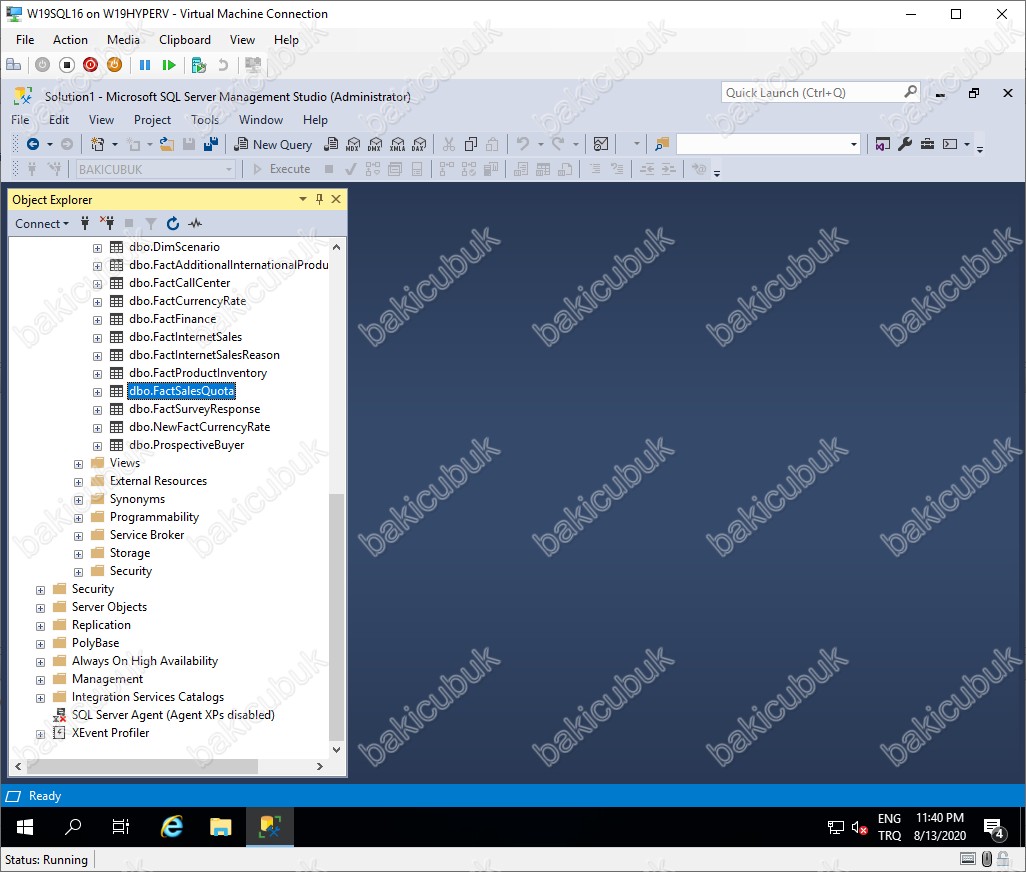
Task: Open File Explorer from the taskbar
Action: 221,827
